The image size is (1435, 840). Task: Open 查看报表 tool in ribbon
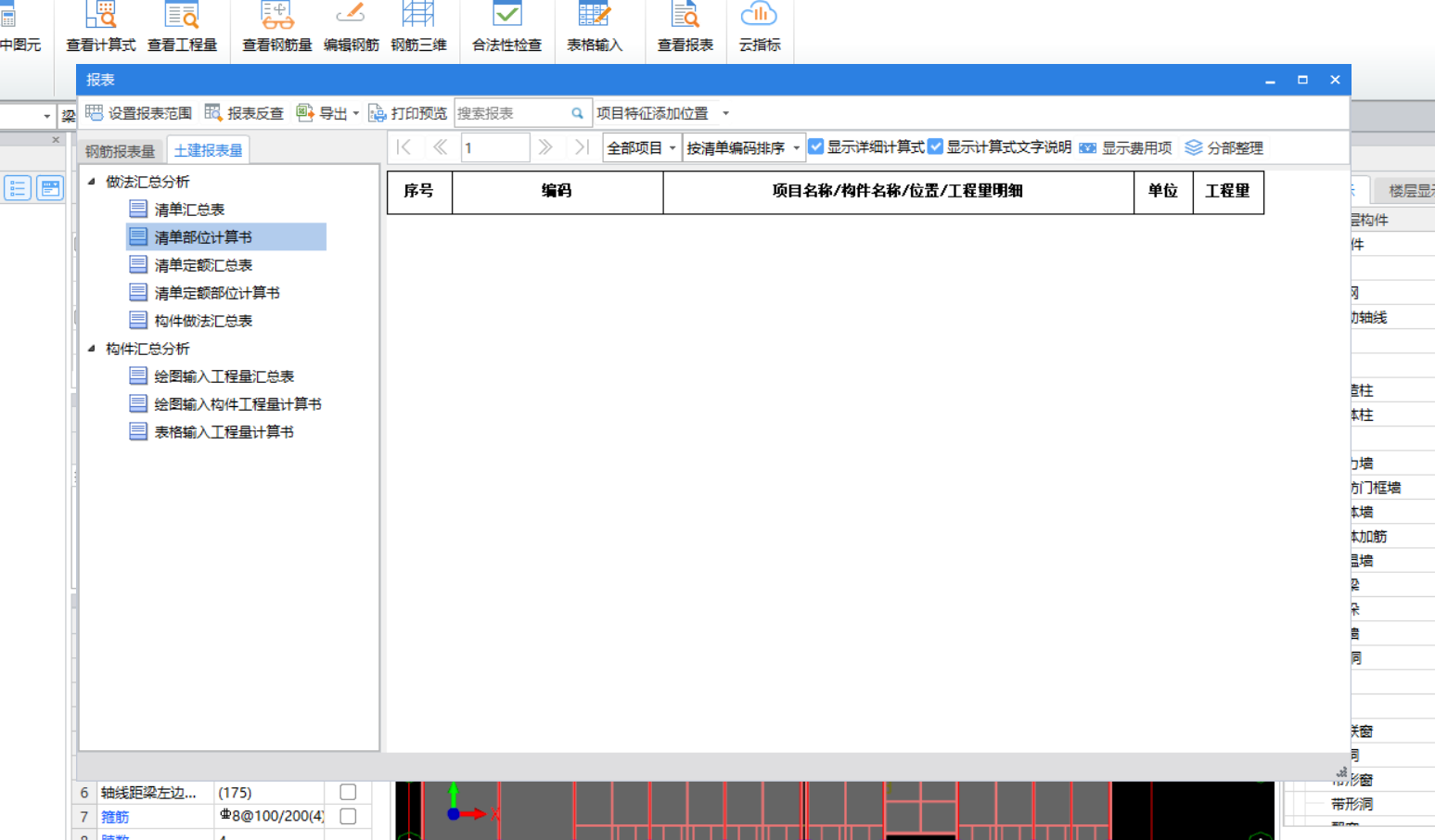coord(685,28)
